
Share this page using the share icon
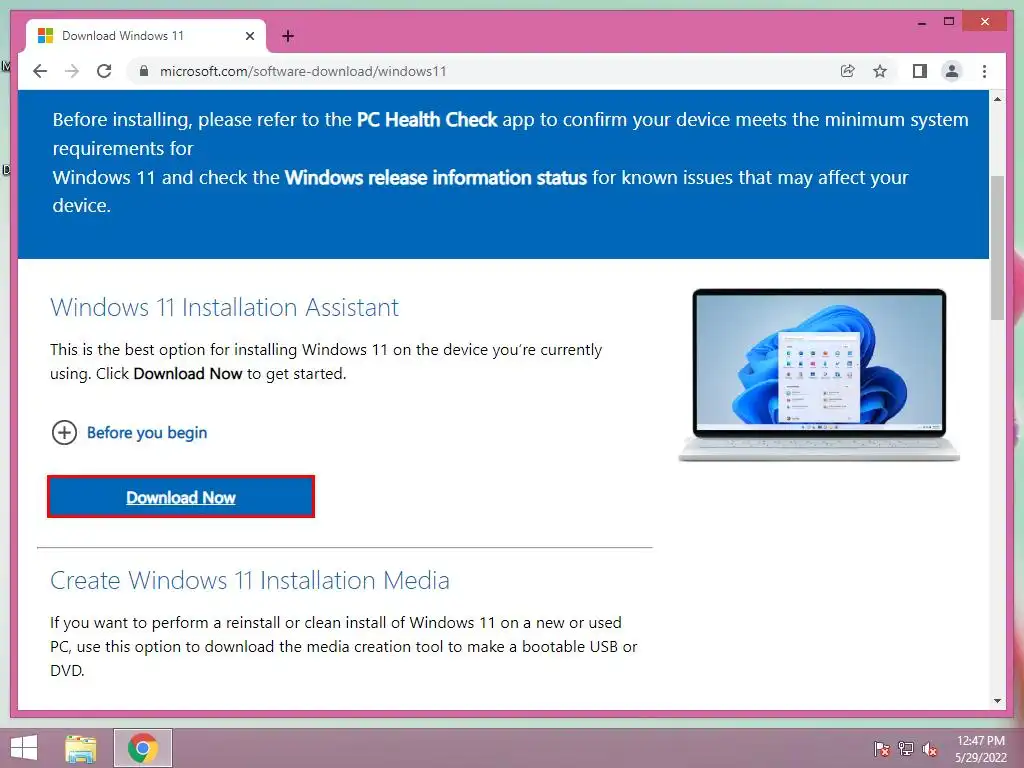click(848, 71)
